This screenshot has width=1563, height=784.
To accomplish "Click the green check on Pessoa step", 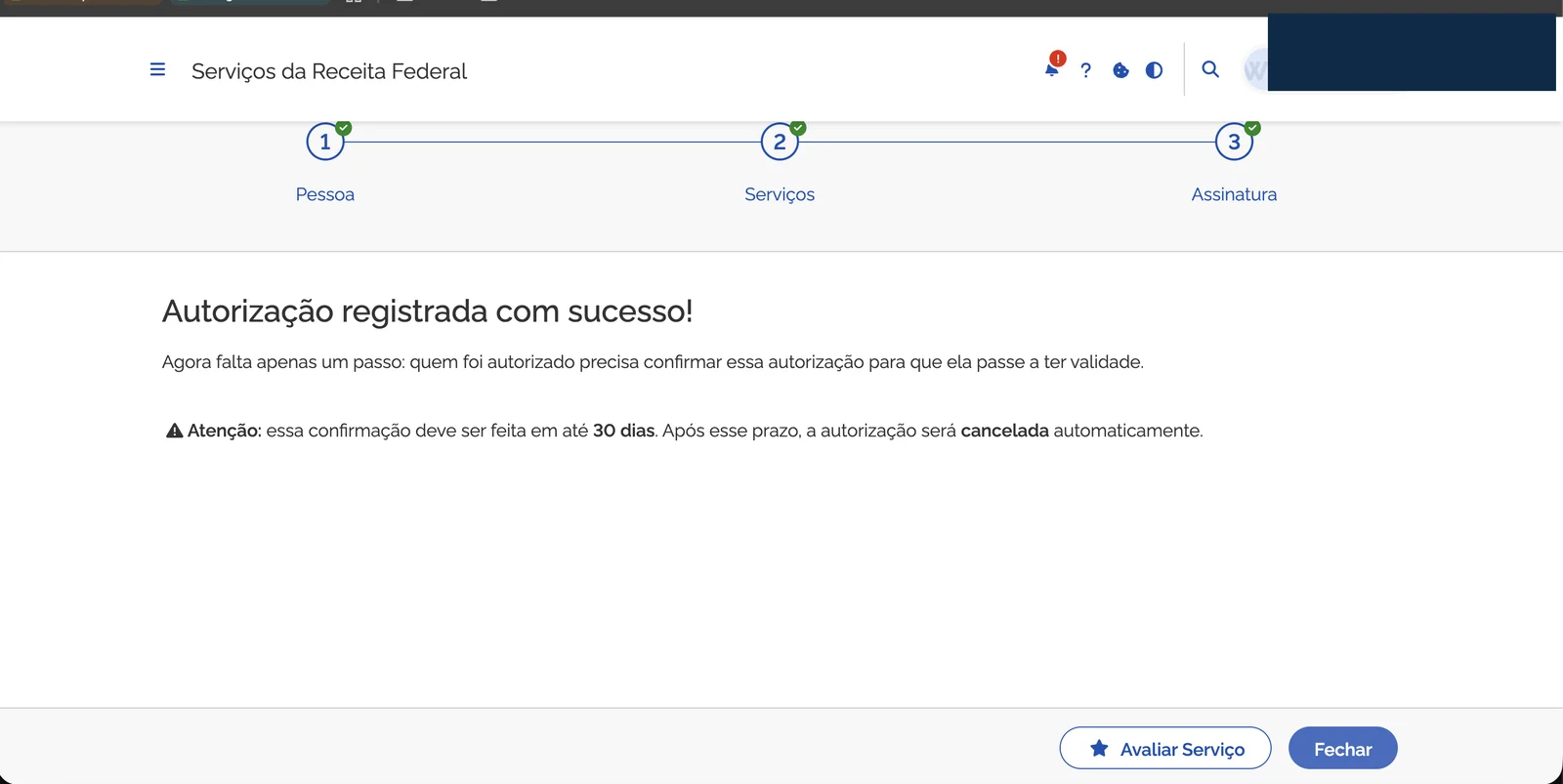I will click(x=343, y=125).
